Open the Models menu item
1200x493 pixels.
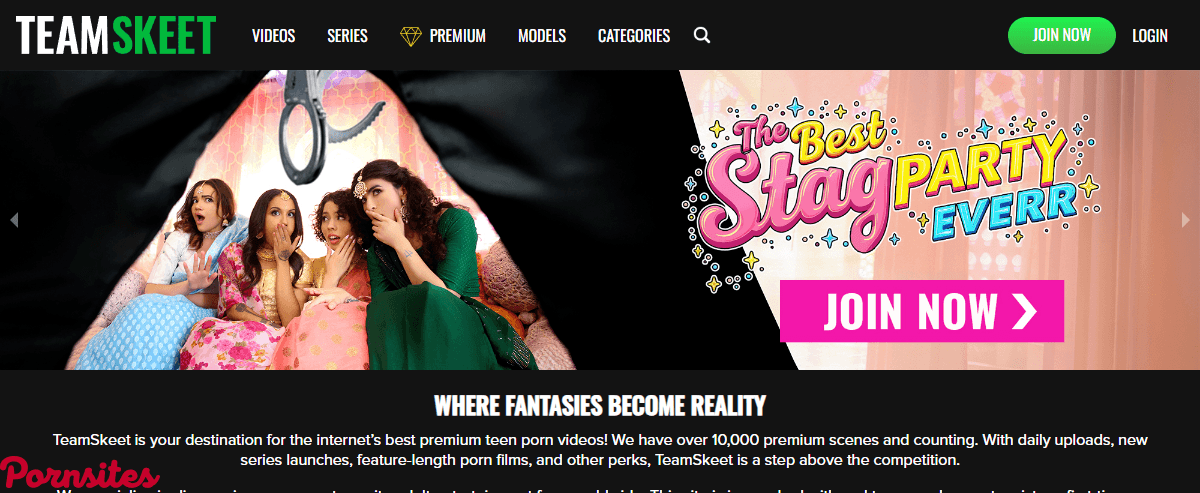click(542, 36)
